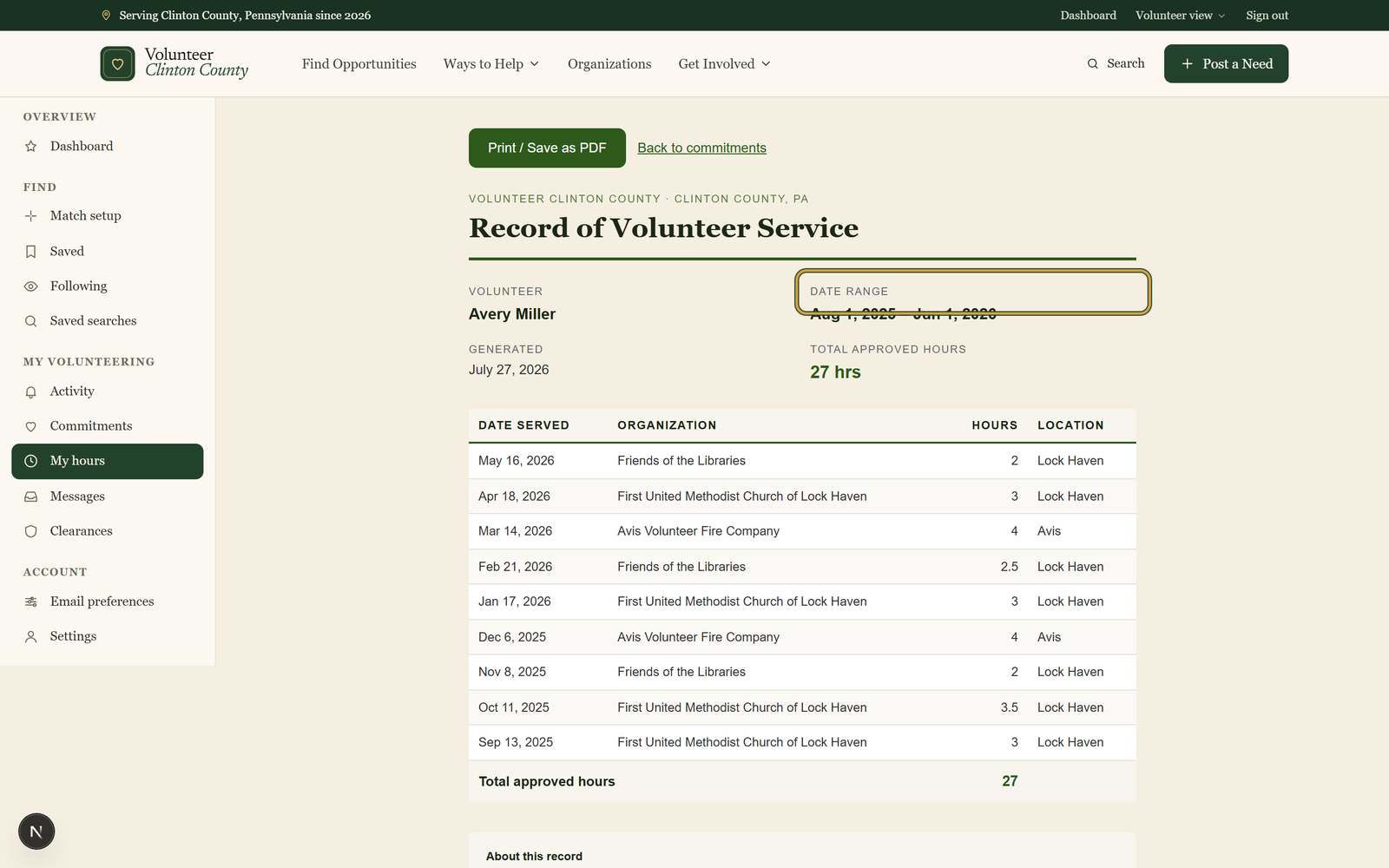Click Apr 18, 2026 date cell

click(514, 496)
